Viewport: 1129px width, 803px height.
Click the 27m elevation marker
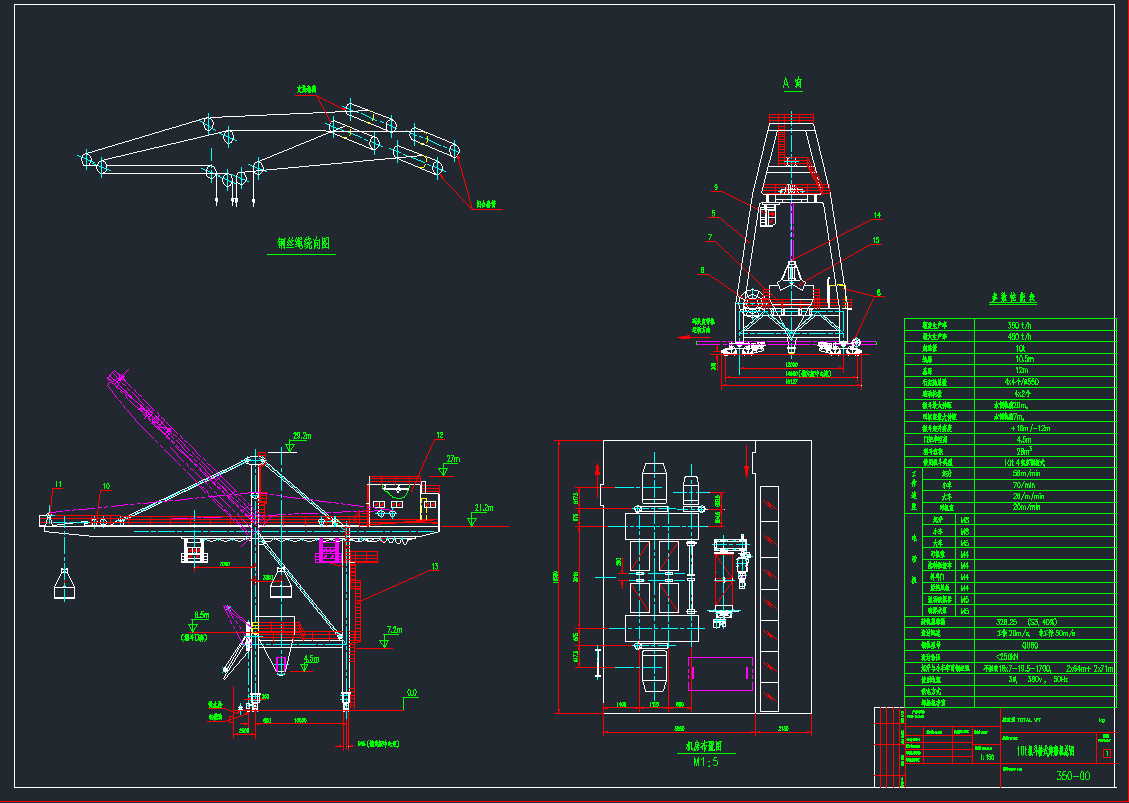452,459
